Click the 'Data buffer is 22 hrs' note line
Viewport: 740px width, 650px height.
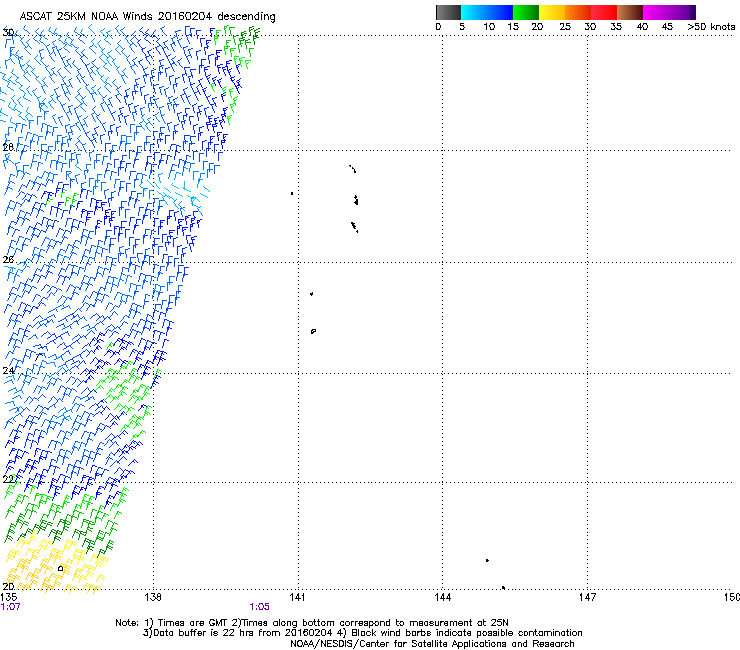(362, 633)
